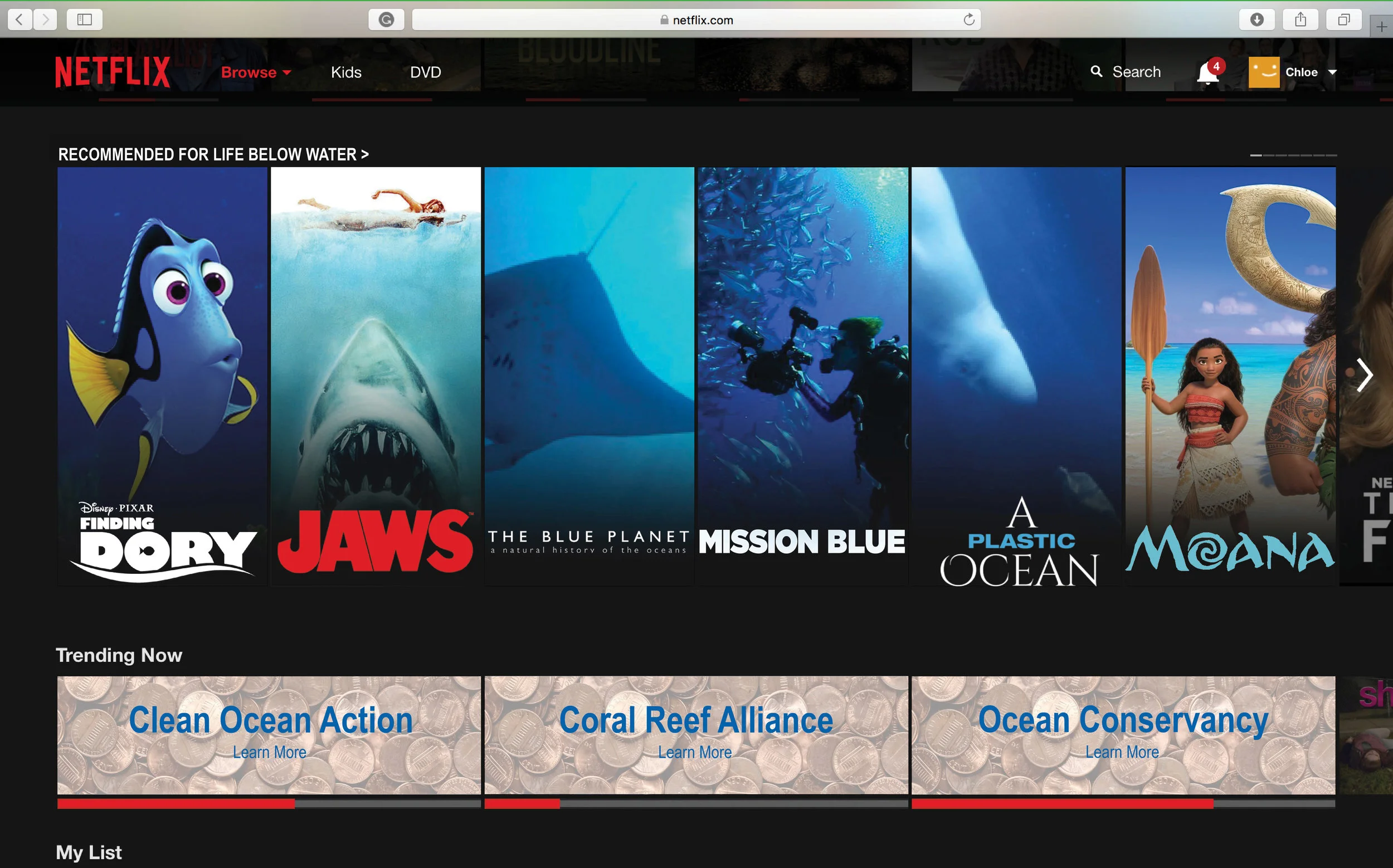Show the Safari sidebar
Viewport: 1393px width, 868px height.
coord(84,20)
